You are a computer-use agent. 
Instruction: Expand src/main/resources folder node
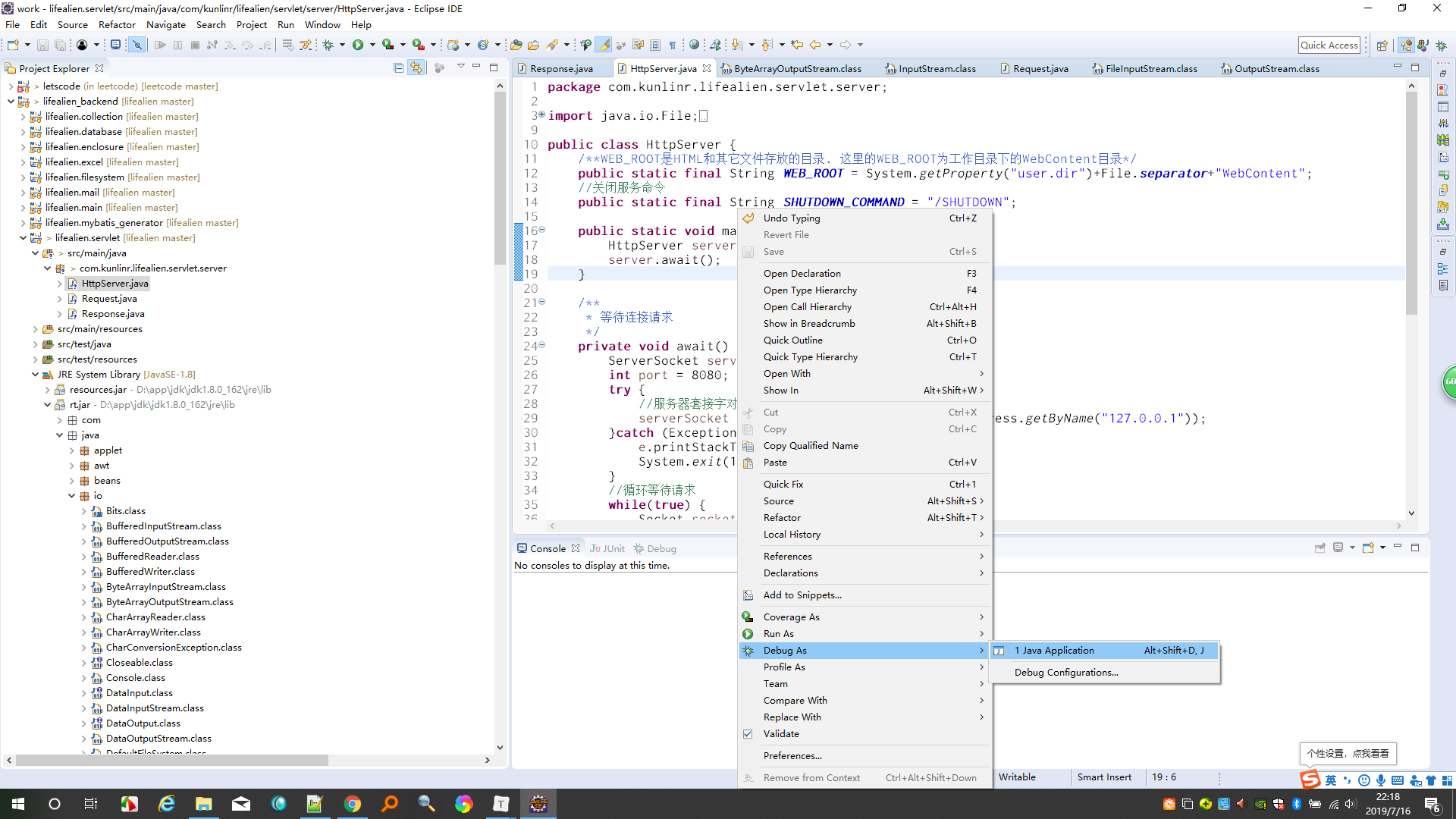pyautogui.click(x=35, y=329)
